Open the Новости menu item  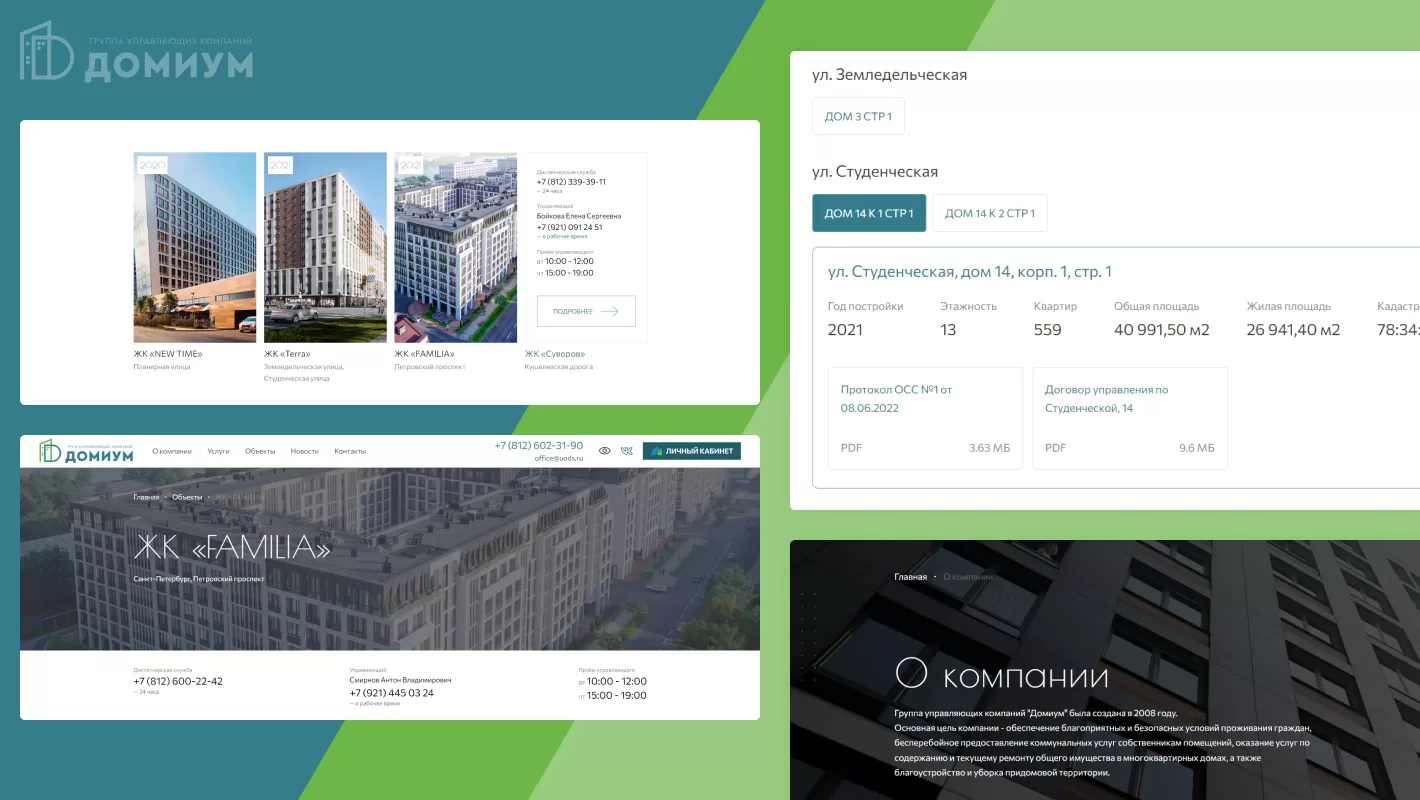304,452
